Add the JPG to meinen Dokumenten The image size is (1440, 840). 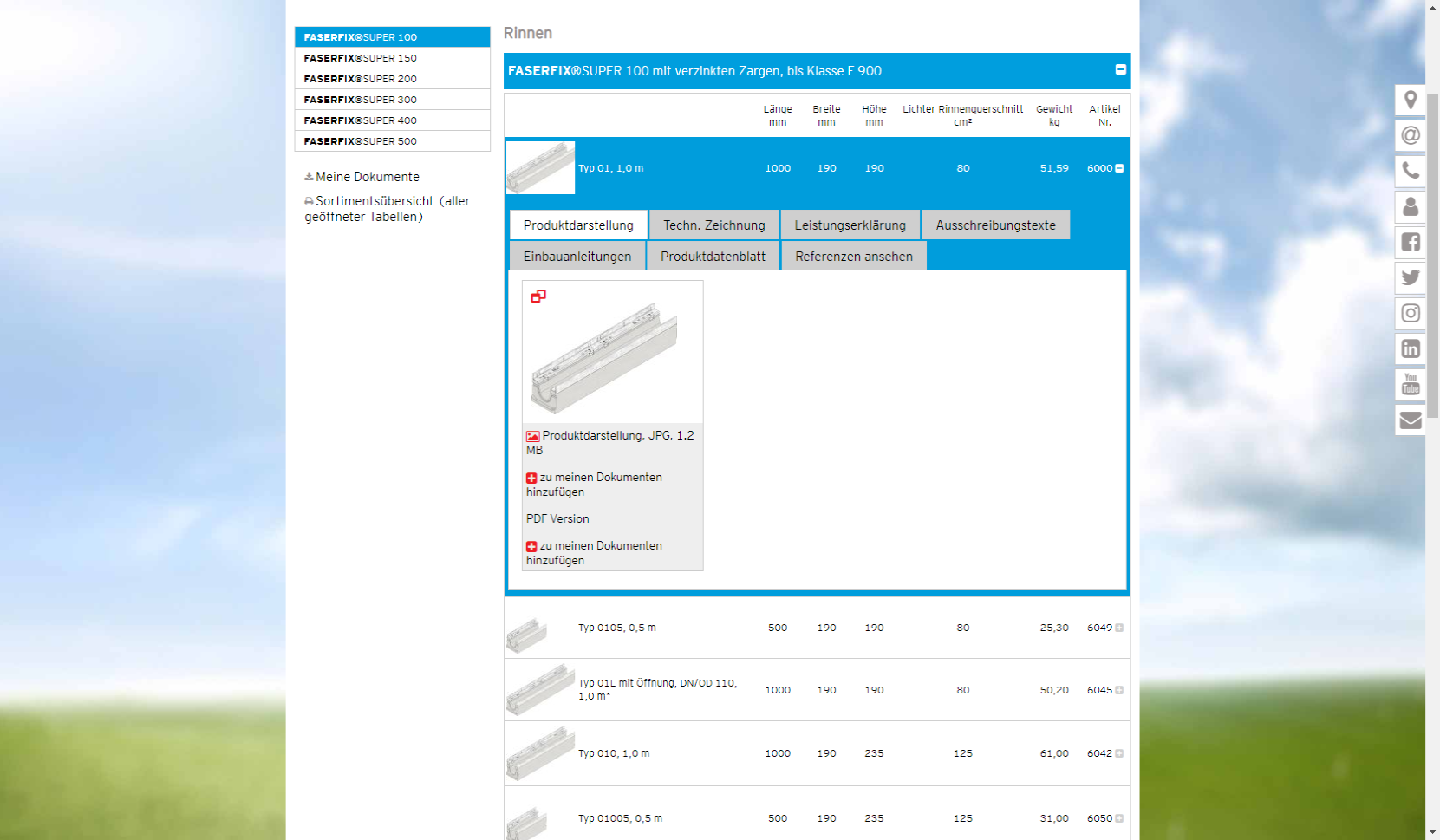coord(594,485)
